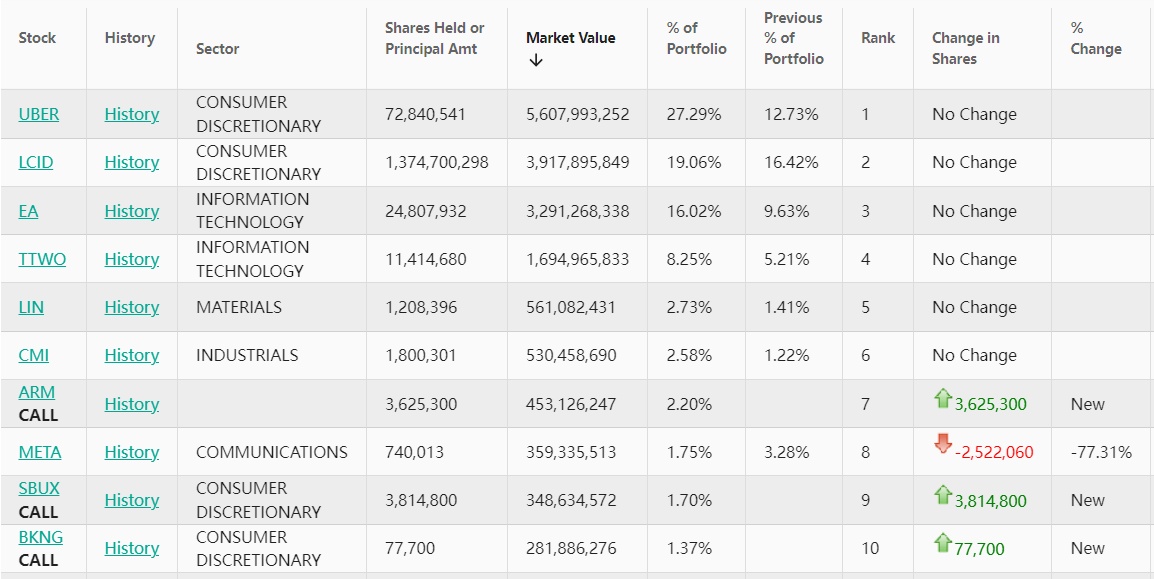Open LCID stock link
The height and width of the screenshot is (579, 1154).
point(36,162)
